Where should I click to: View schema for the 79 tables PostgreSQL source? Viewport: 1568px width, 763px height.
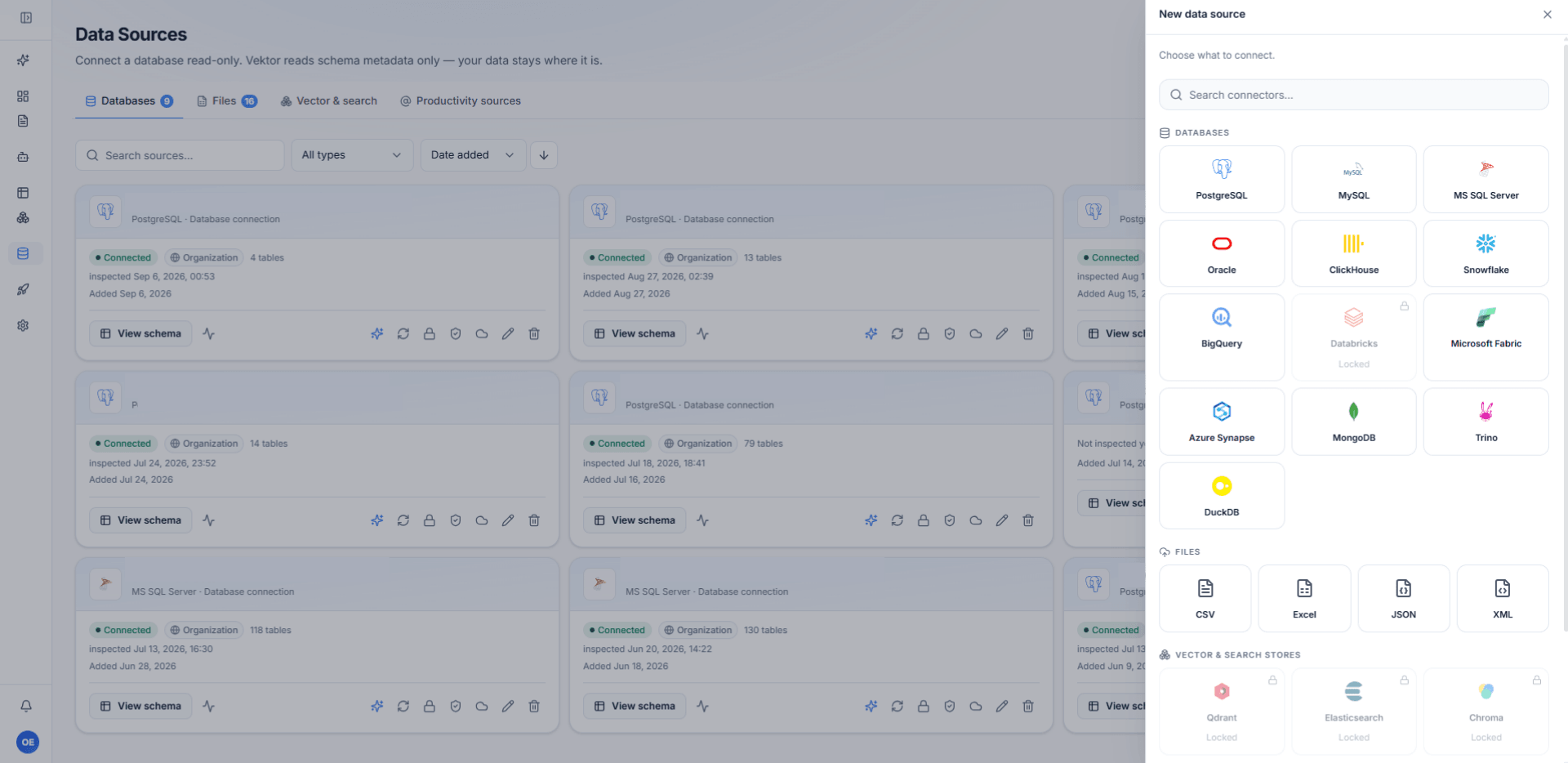(635, 520)
